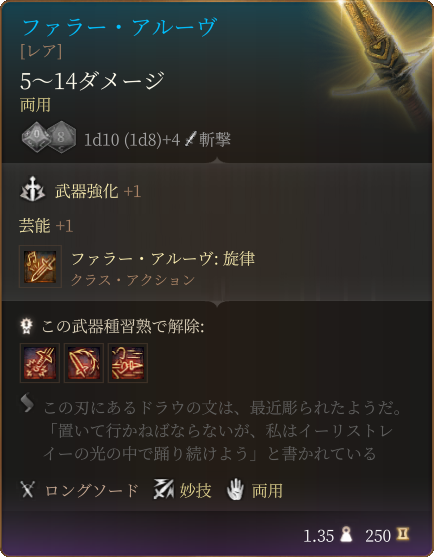Click the d8 damage die icon

(x=61, y=137)
